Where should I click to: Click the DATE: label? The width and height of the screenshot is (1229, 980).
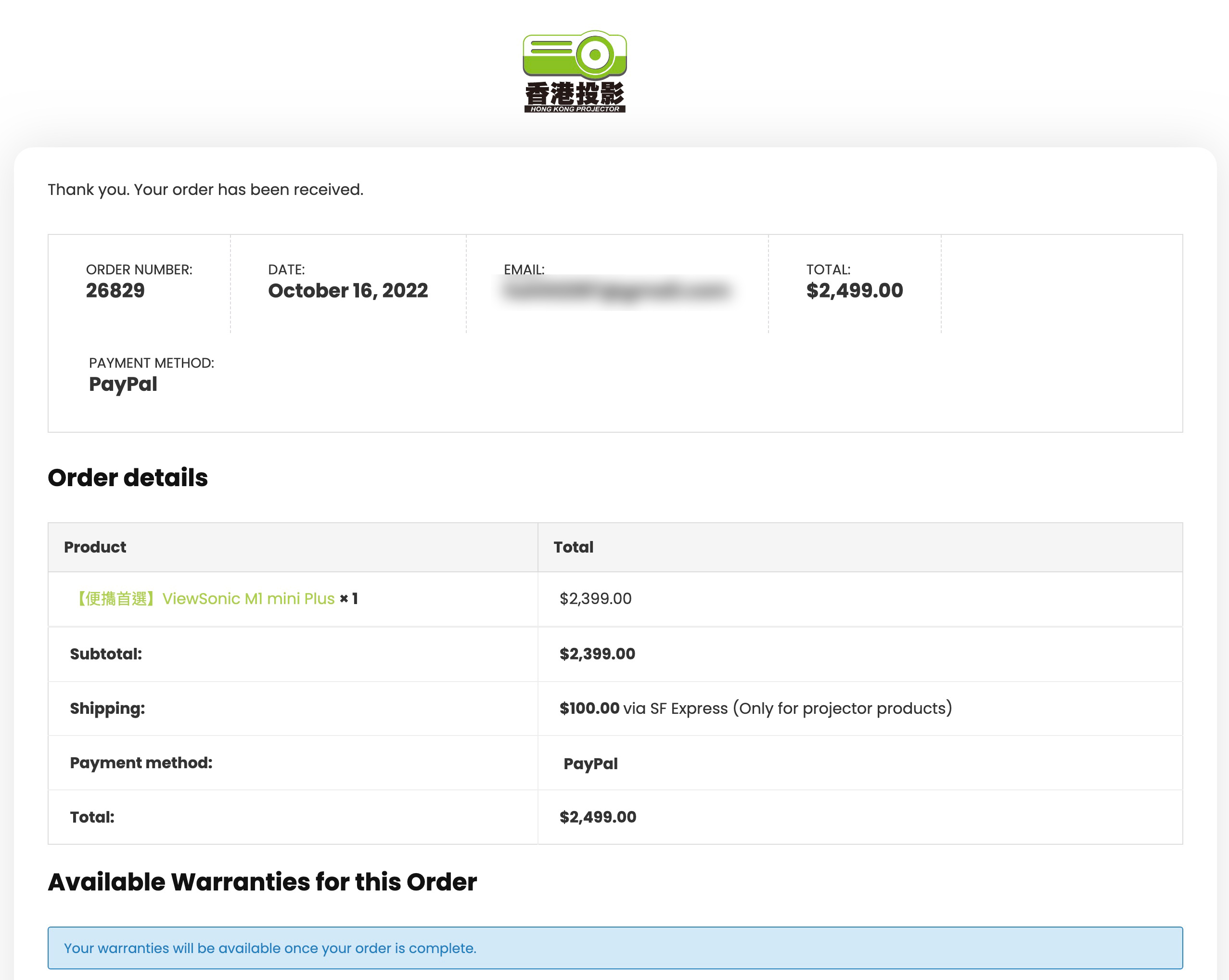(286, 270)
